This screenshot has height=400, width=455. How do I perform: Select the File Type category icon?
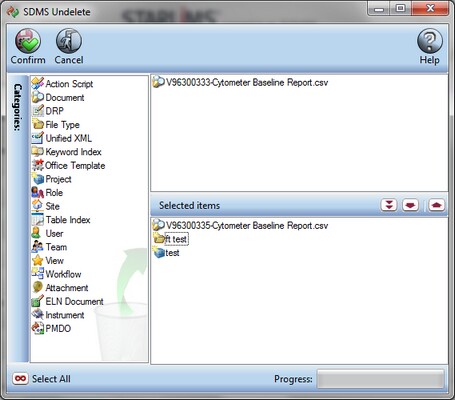tap(38, 124)
